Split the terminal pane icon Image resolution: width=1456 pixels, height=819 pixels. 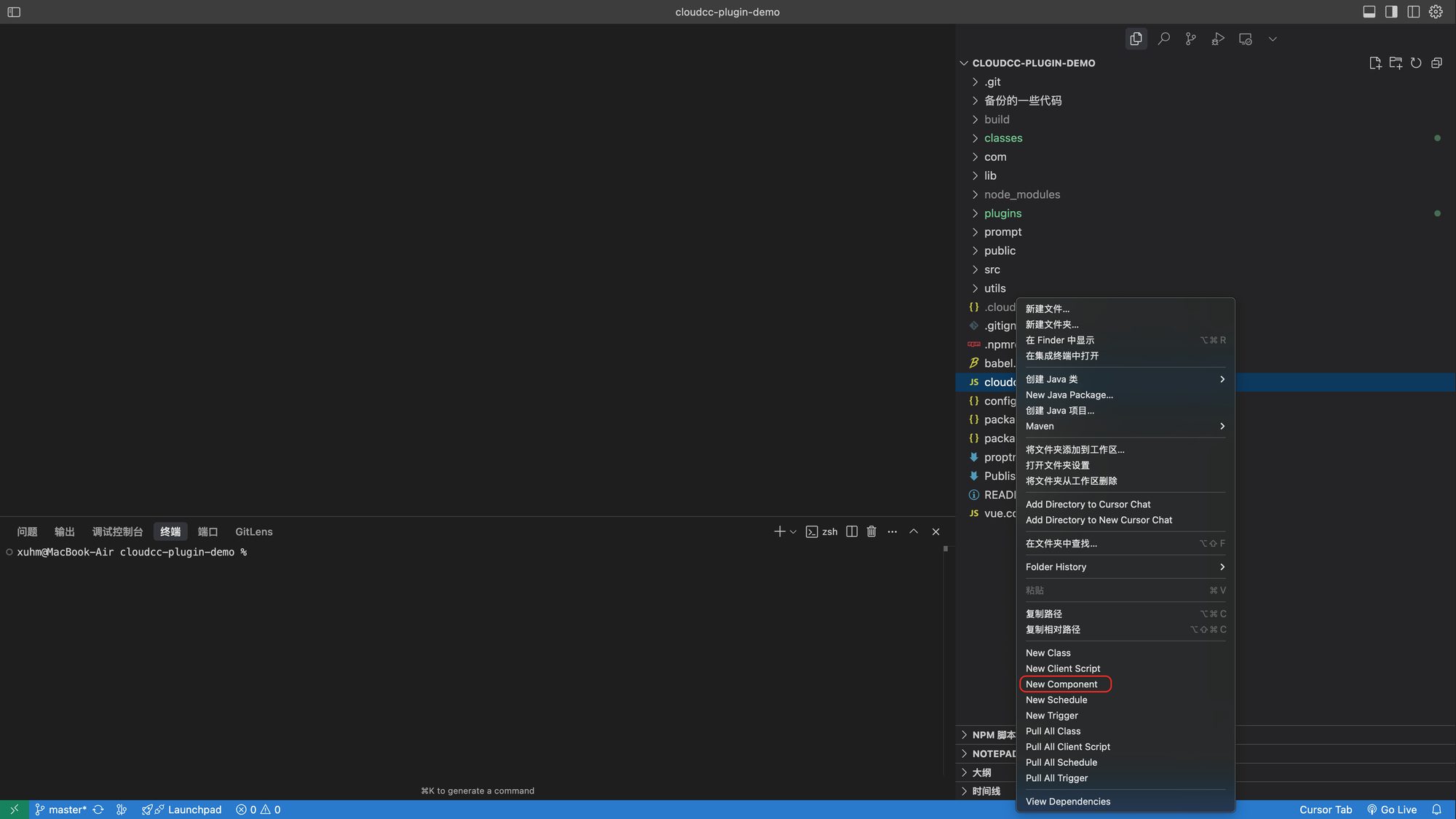coord(852,531)
